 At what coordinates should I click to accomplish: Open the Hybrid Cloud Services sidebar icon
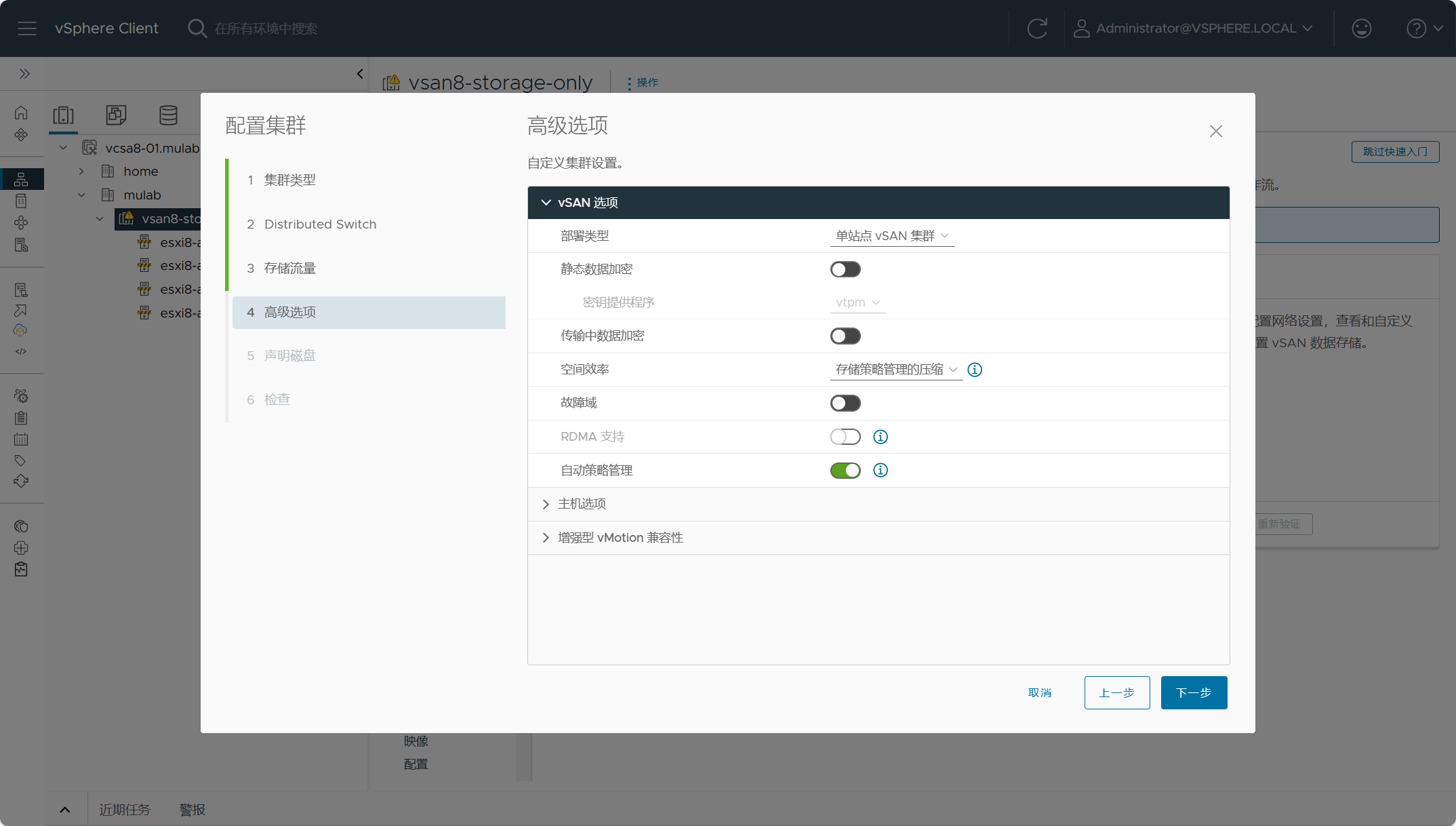(21, 330)
